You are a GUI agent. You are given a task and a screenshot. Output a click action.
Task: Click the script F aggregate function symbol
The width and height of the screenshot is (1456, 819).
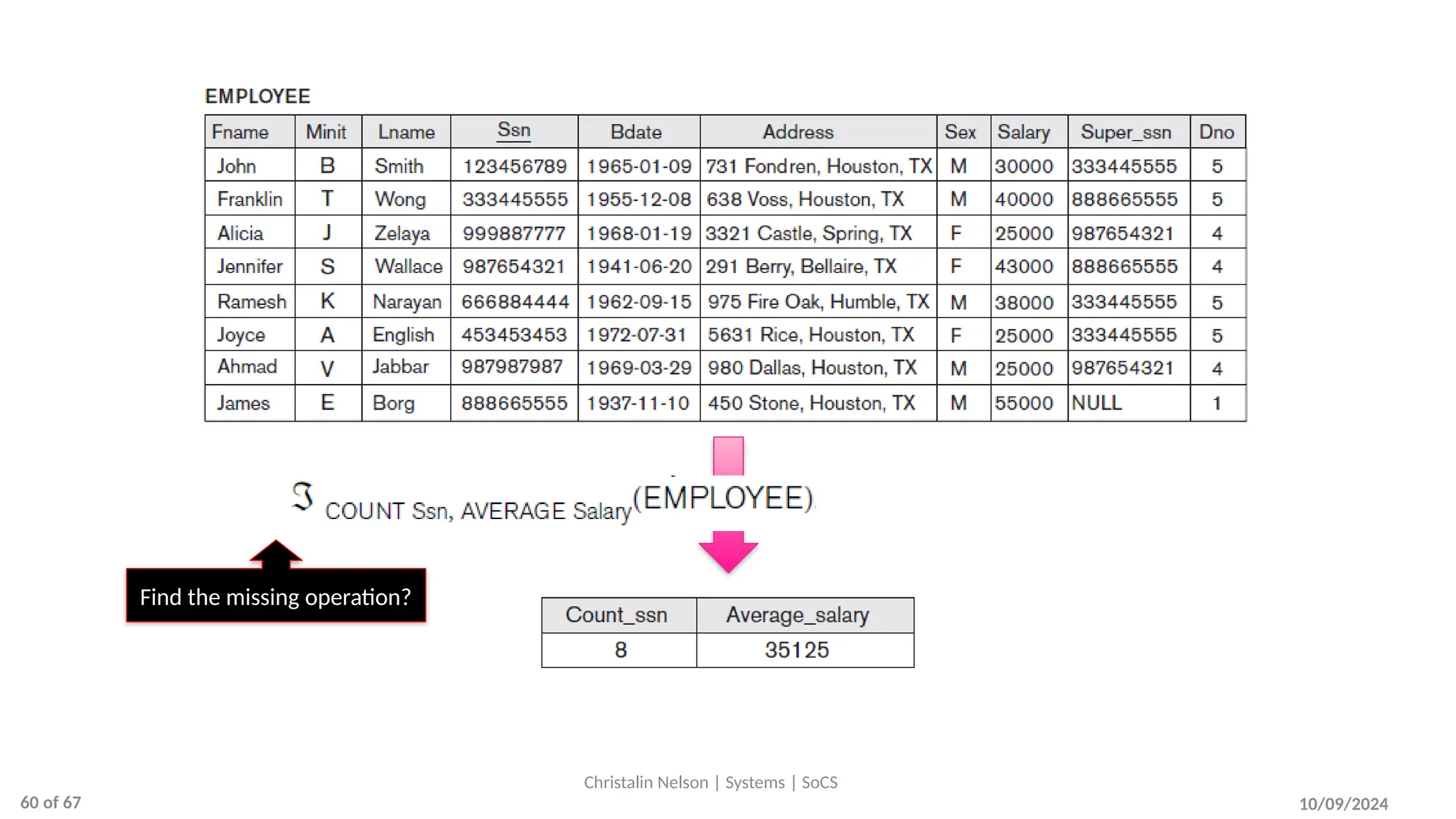tap(302, 496)
